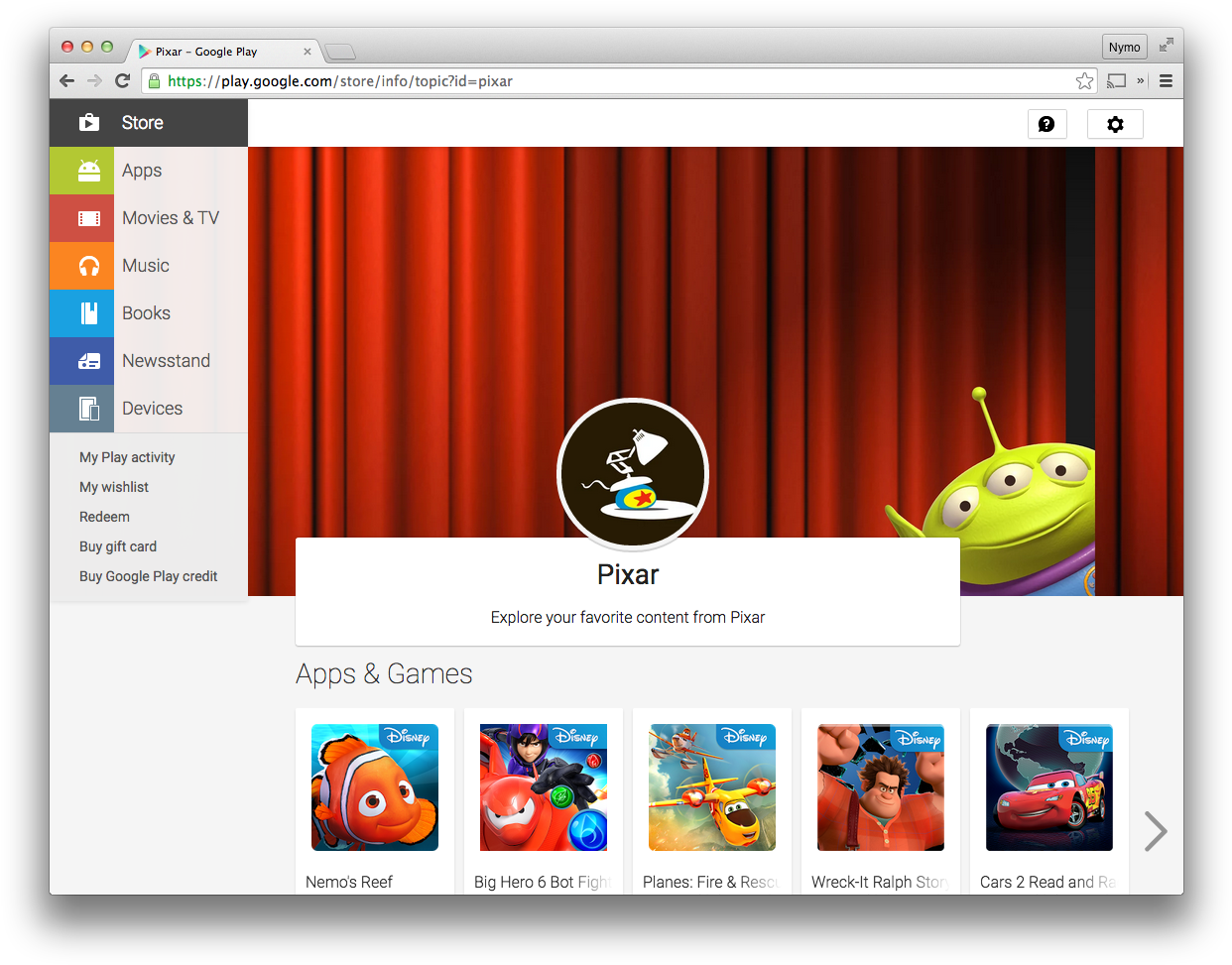
Task: Open Movies & TV section
Action: pos(82,218)
